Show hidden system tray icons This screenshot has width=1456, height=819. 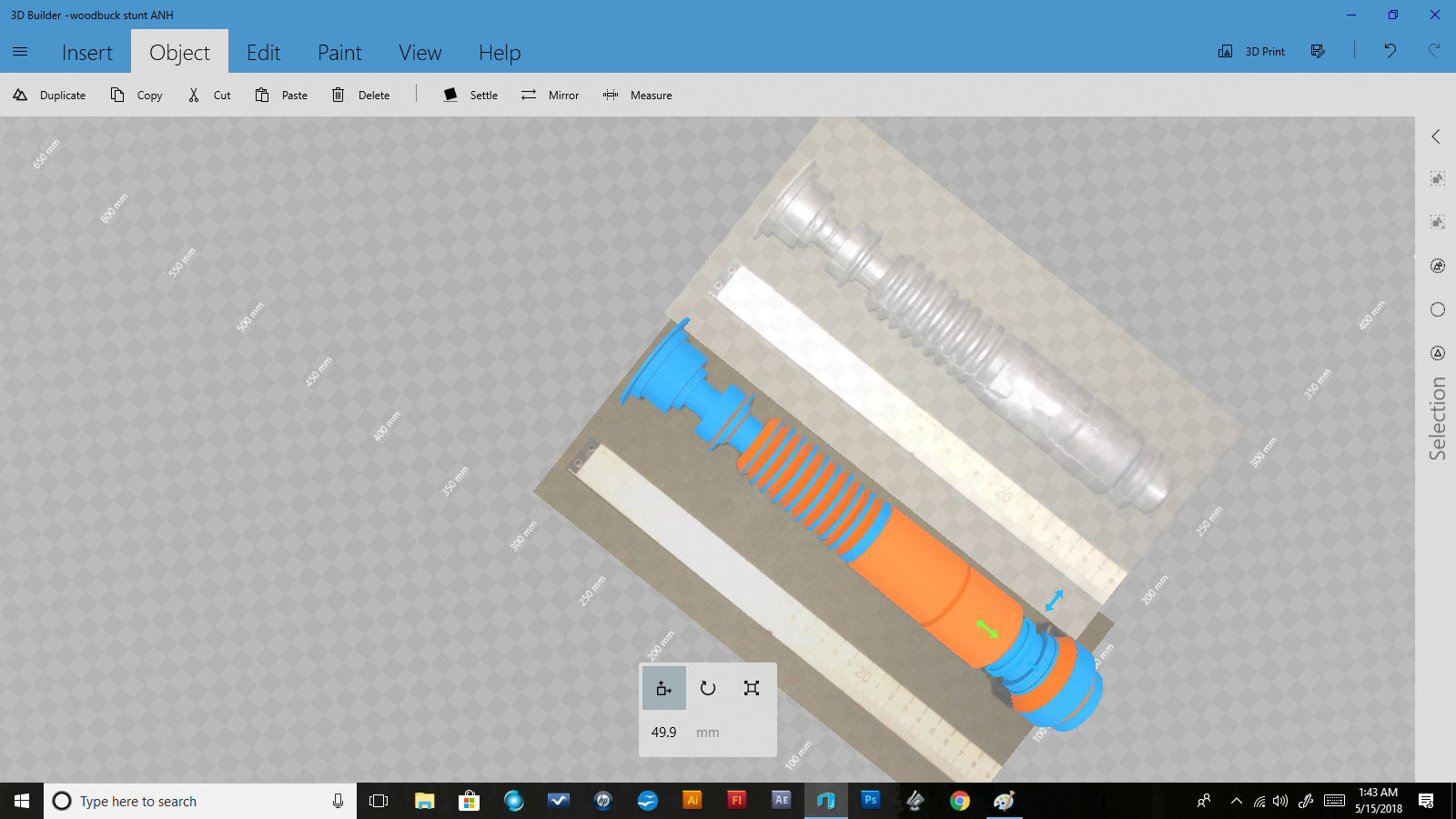pos(1236,801)
